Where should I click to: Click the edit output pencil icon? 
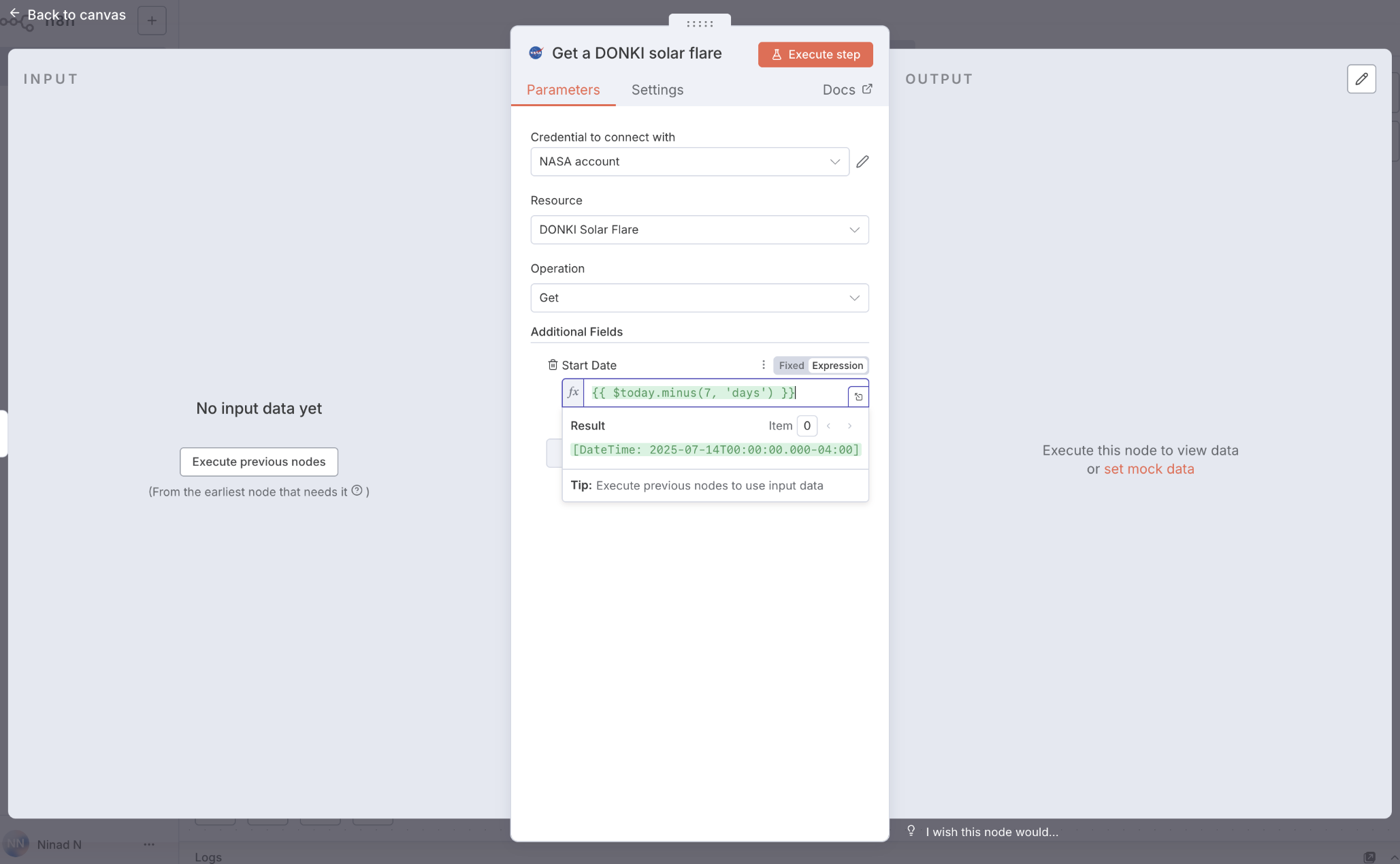coord(1361,79)
